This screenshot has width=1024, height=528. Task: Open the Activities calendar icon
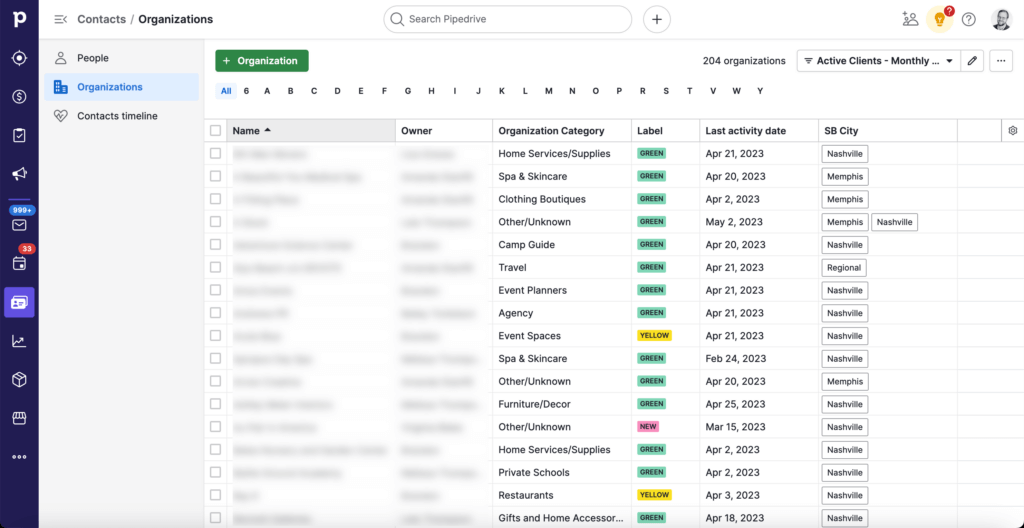(x=19, y=263)
